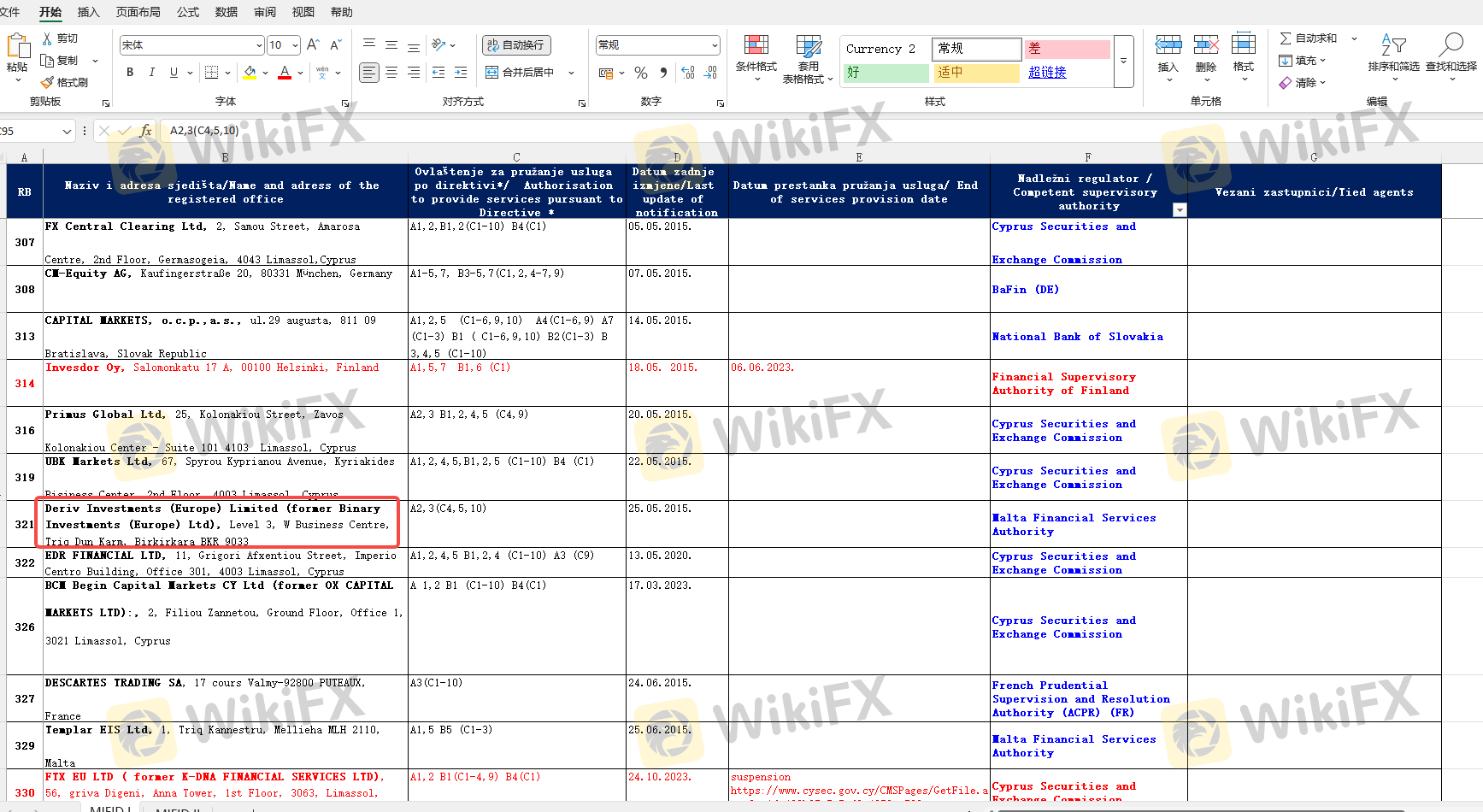This screenshot has height=812, width=1483.
Task: Click the Percent Style icon
Action: click(x=640, y=74)
